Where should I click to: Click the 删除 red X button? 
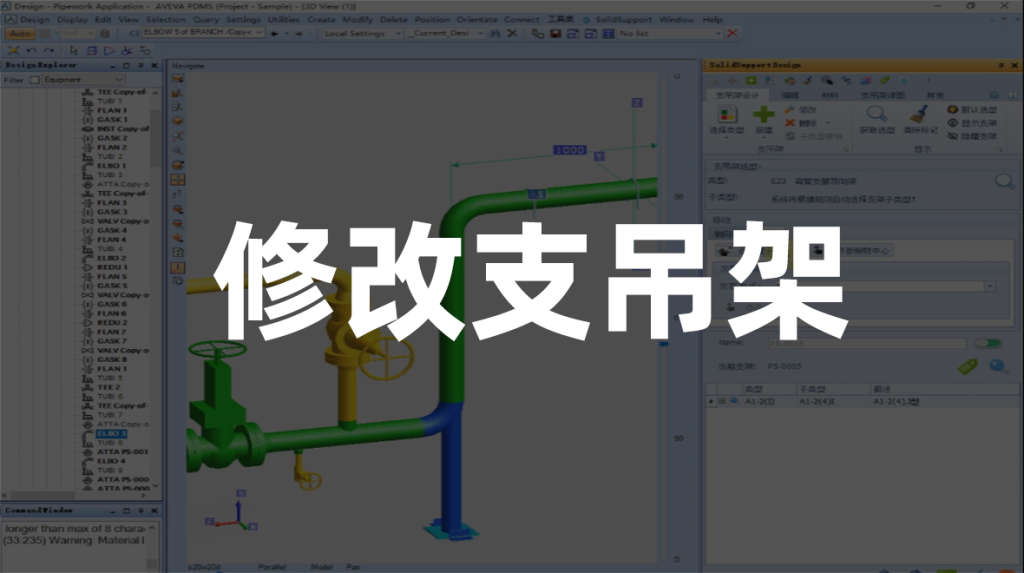(799, 123)
